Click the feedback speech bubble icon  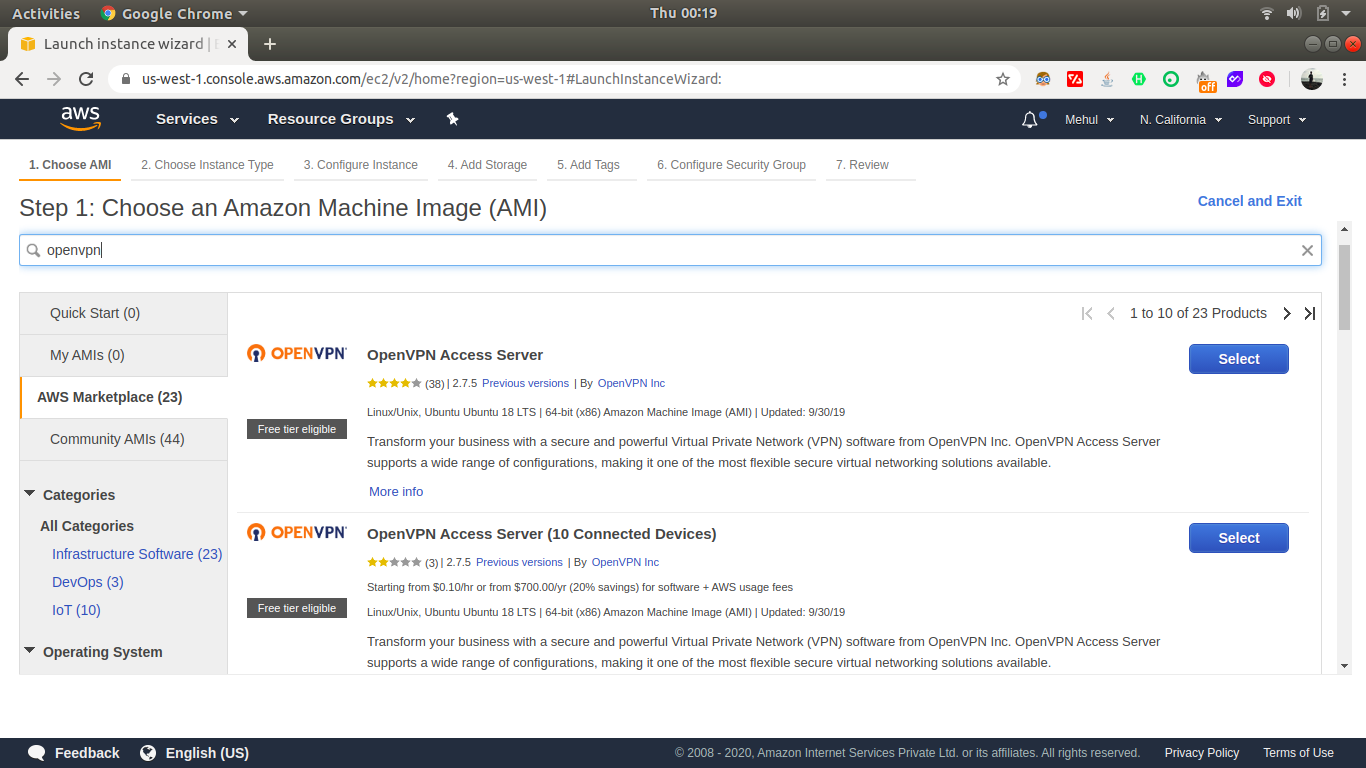tap(37, 753)
